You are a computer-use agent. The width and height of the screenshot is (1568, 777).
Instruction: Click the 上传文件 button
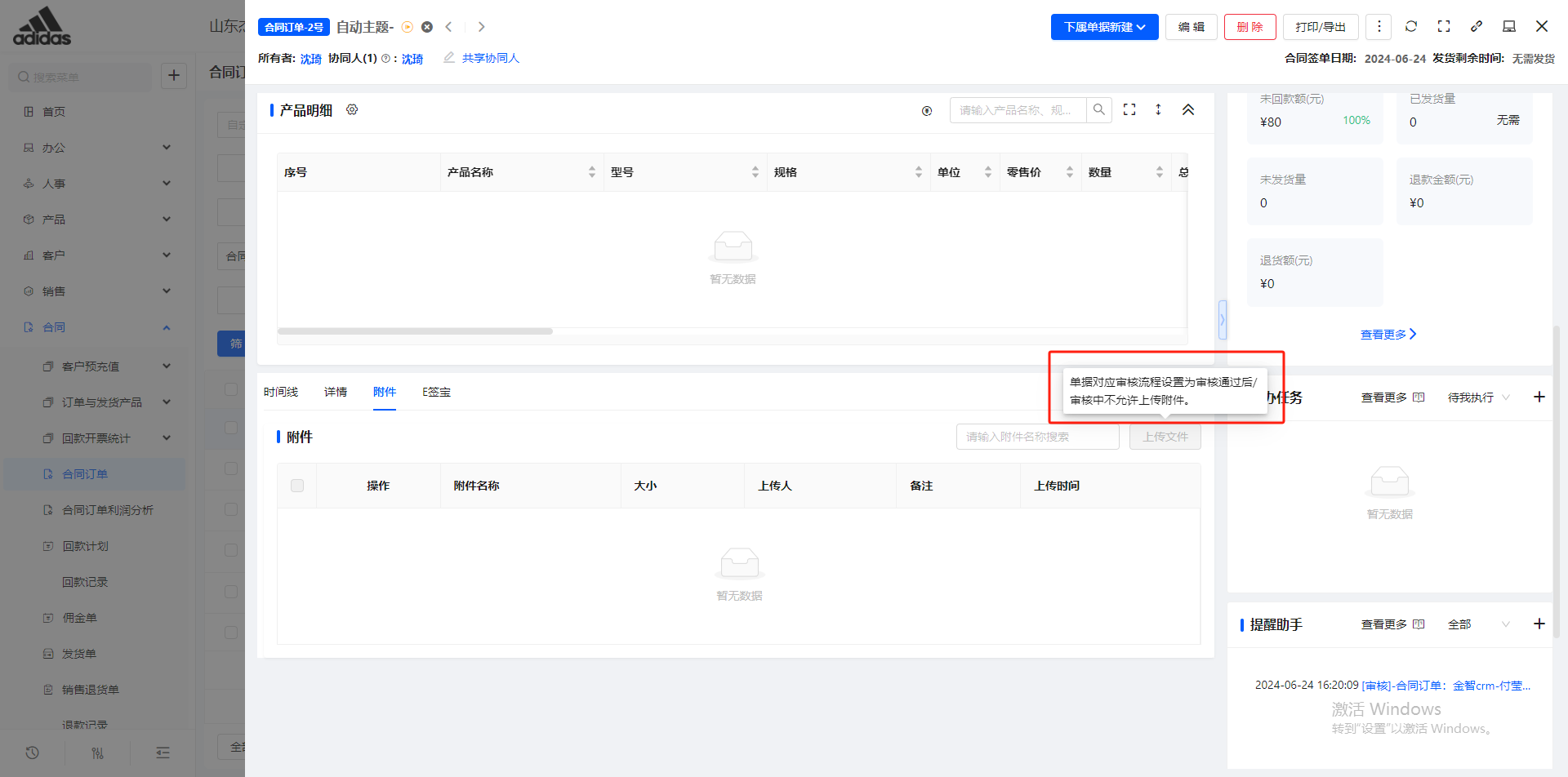click(1165, 437)
